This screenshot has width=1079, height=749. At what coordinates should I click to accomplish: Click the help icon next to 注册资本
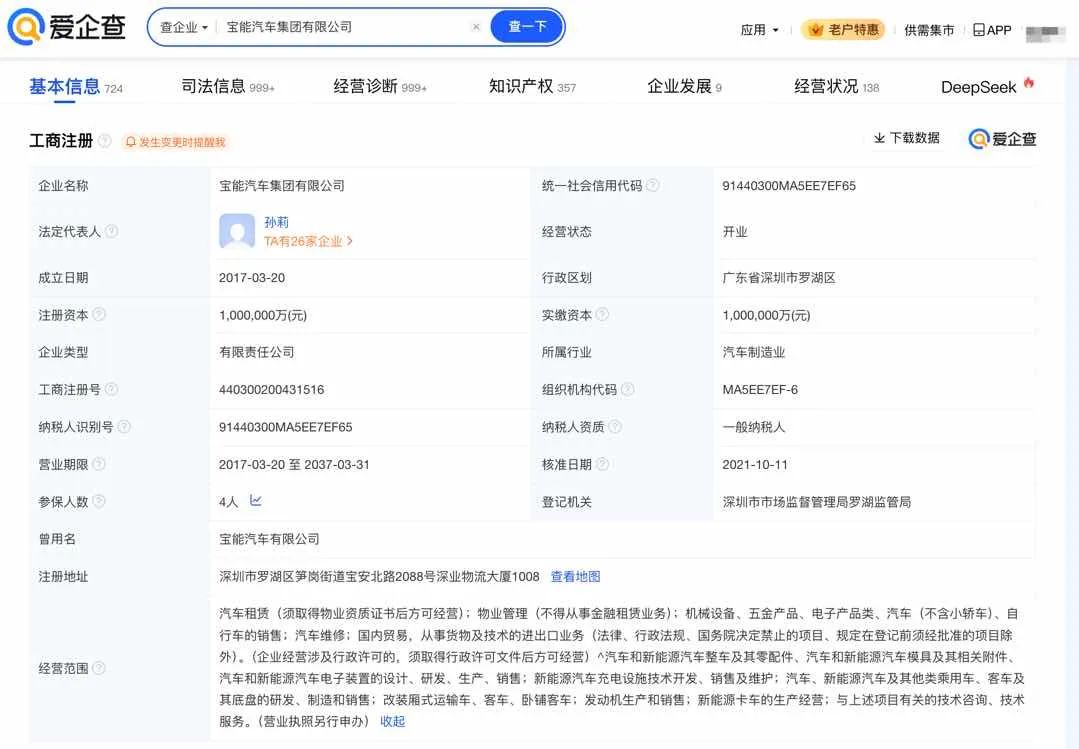tap(99, 315)
